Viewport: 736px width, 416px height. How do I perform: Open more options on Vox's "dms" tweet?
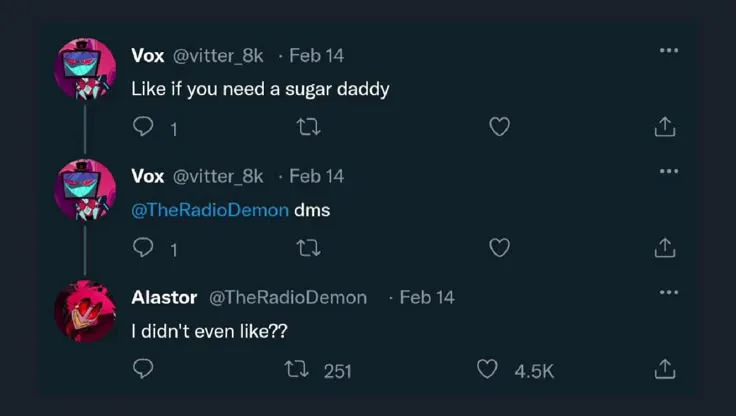(x=669, y=170)
